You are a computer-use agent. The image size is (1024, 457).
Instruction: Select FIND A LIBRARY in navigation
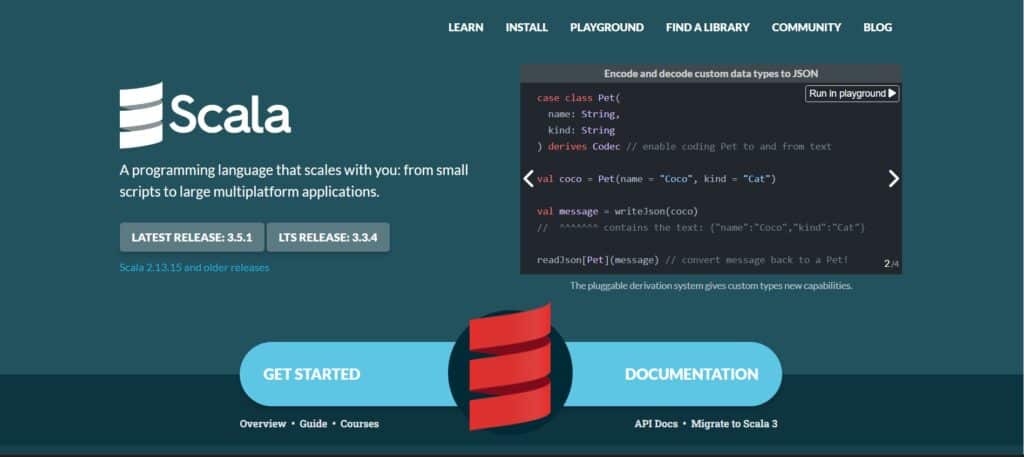tap(707, 27)
